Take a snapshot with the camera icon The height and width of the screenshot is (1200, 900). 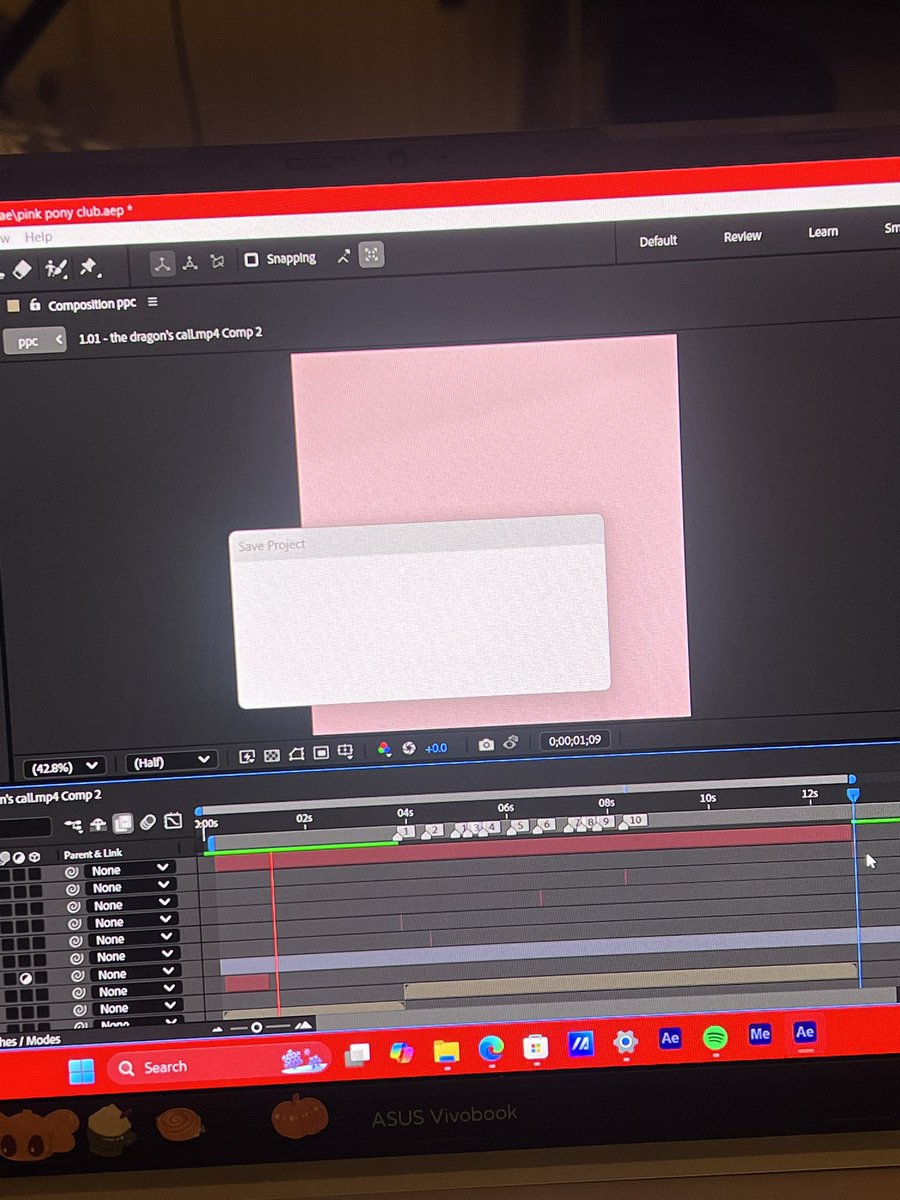pos(486,745)
